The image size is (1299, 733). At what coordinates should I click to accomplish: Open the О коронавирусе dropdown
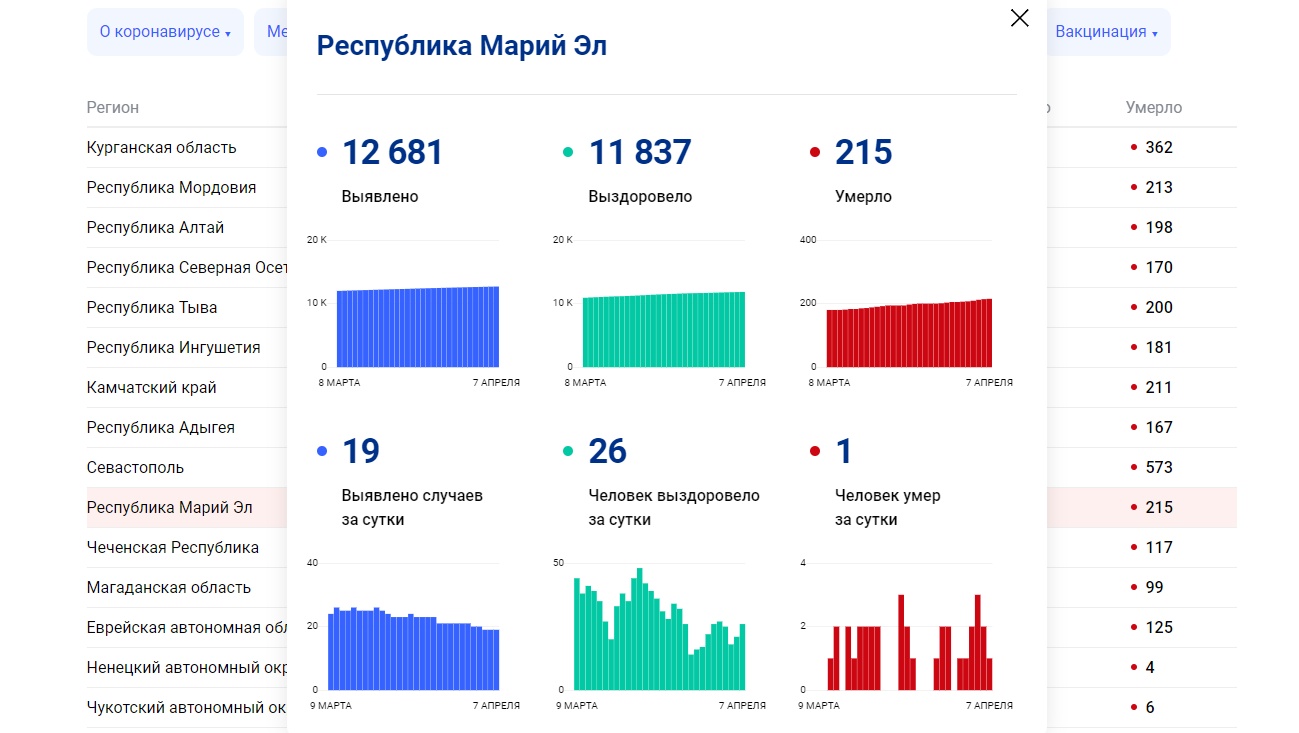165,31
